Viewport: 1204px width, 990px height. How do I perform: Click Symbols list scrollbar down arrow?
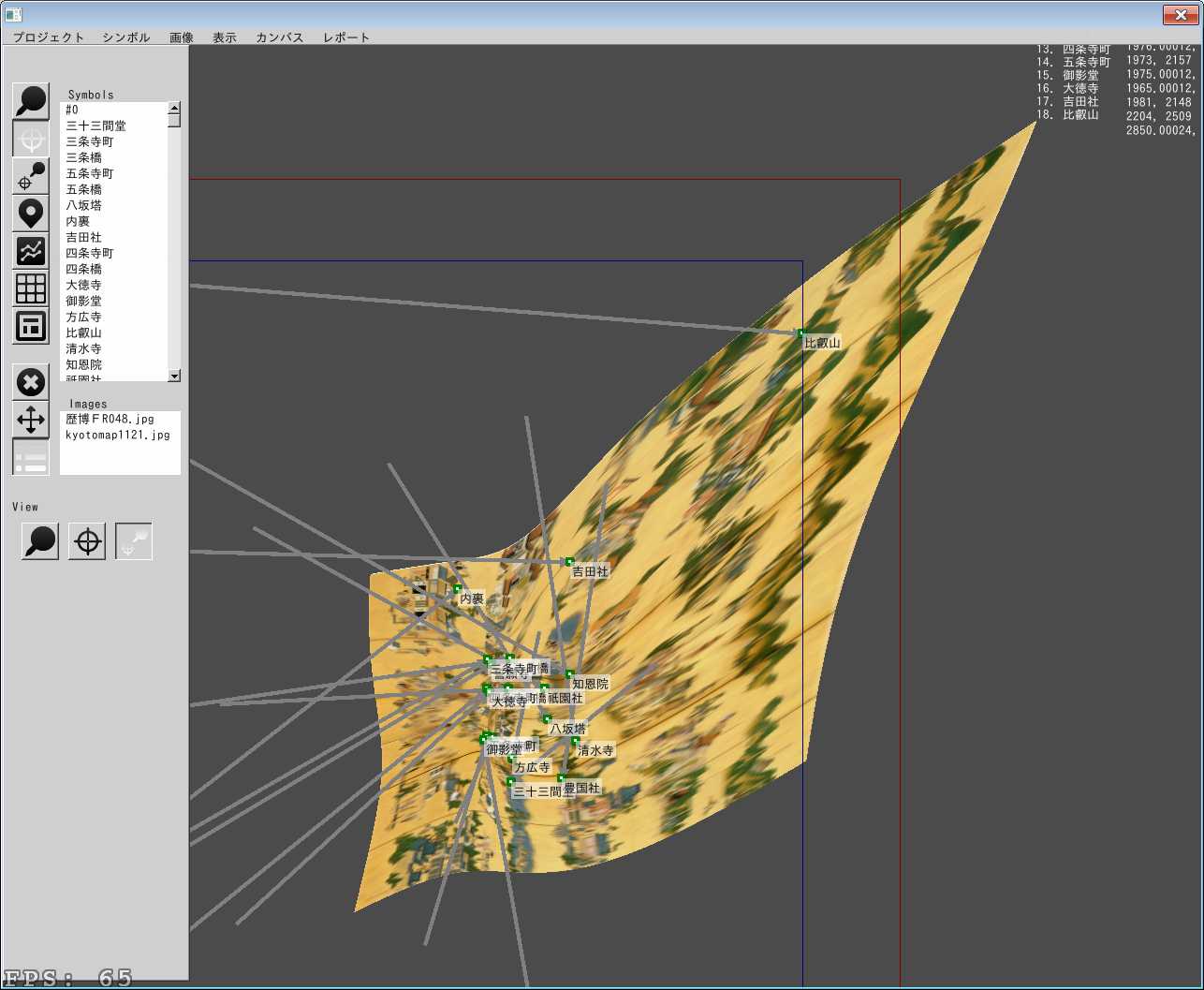[x=174, y=376]
